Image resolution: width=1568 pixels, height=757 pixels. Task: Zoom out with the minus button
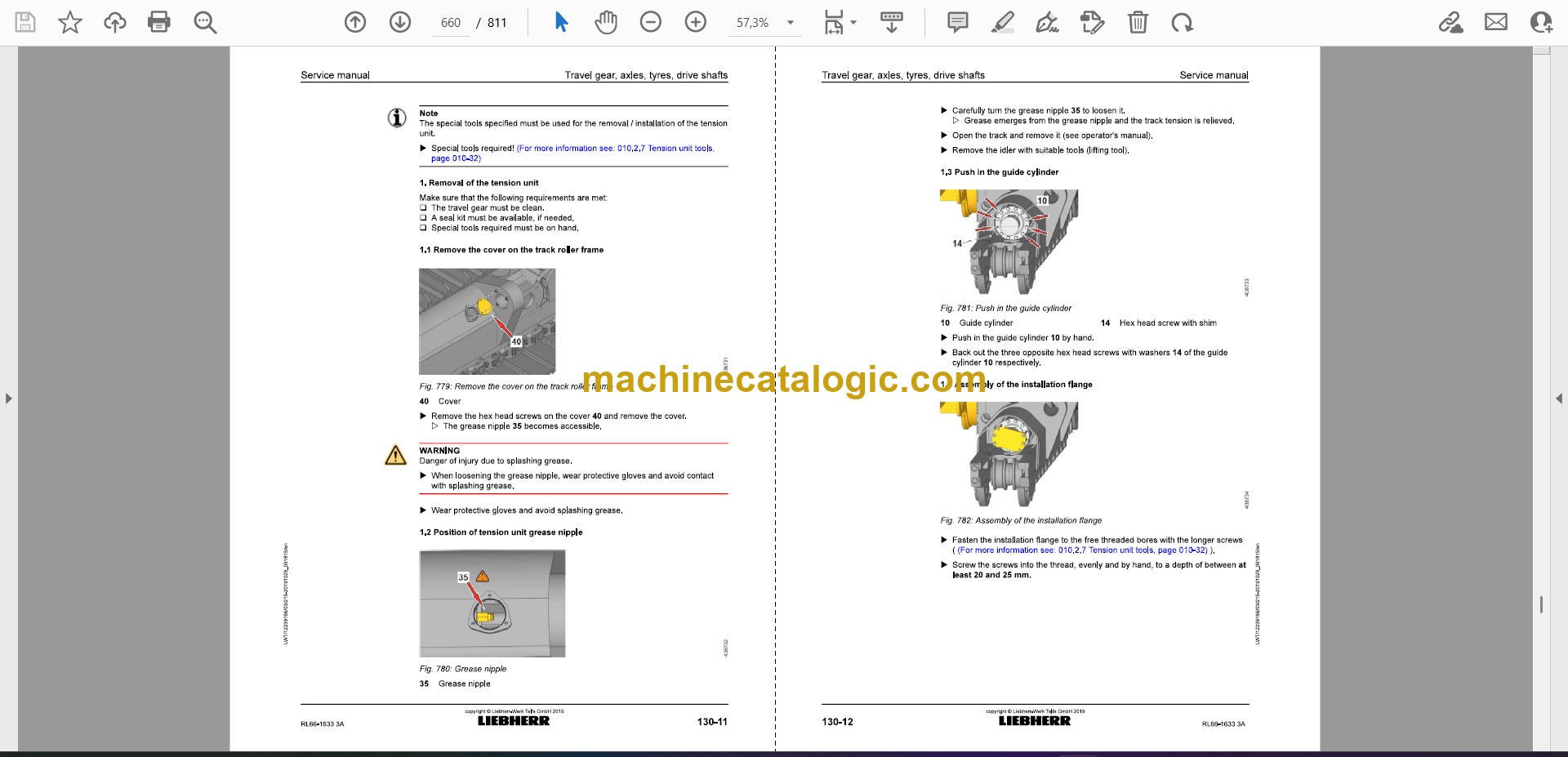pyautogui.click(x=651, y=22)
